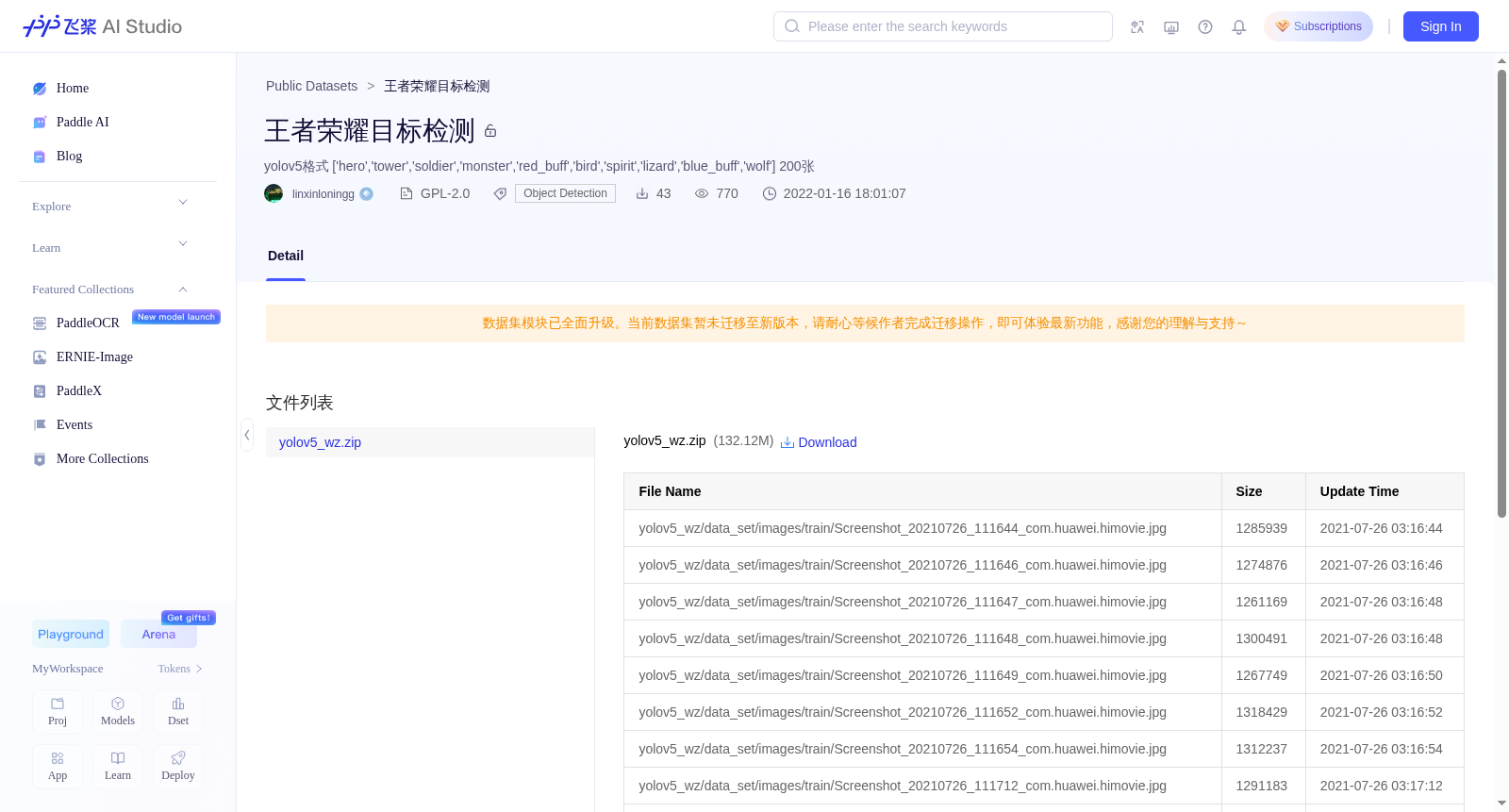This screenshot has width=1509, height=812.
Task: Click the More Collections icon
Action: click(40, 459)
